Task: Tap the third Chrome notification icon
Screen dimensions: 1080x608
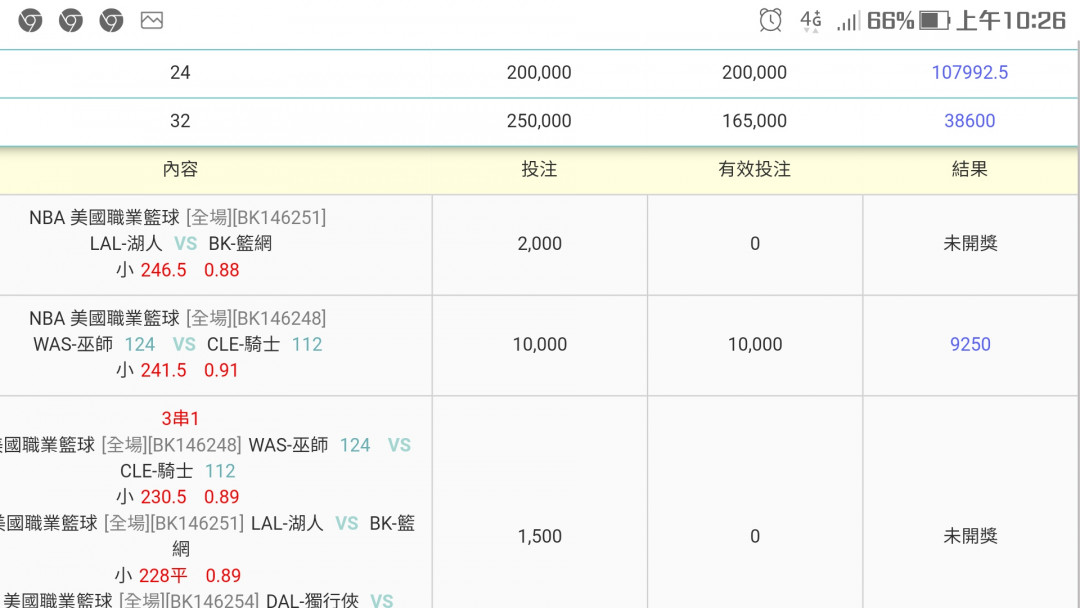Action: pyautogui.click(x=111, y=21)
